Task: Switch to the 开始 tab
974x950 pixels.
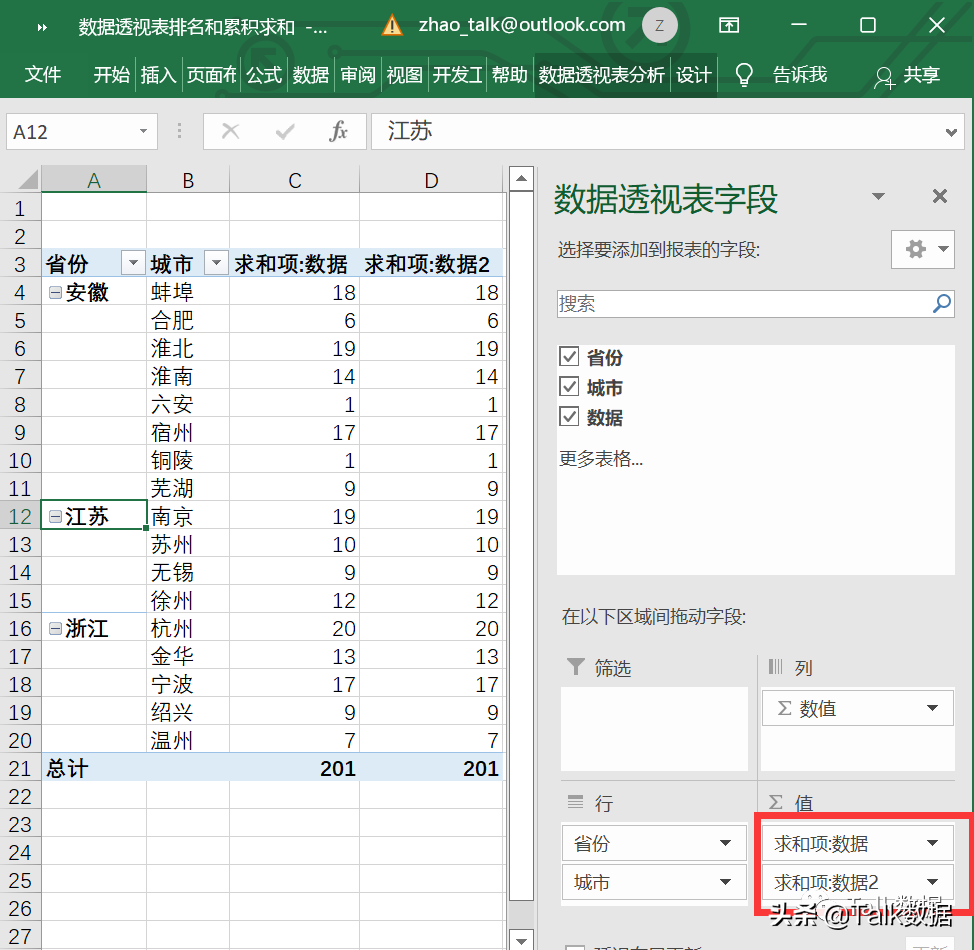Action: [112, 75]
